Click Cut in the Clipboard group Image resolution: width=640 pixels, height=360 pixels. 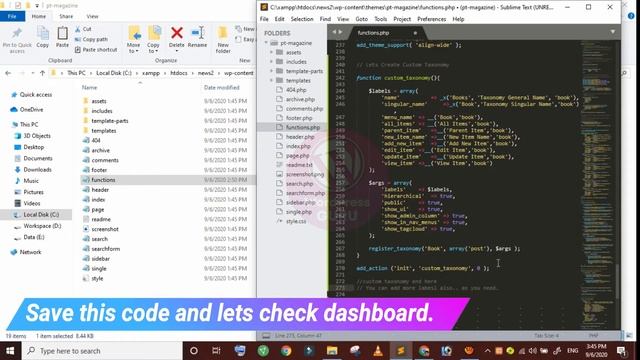83,29
